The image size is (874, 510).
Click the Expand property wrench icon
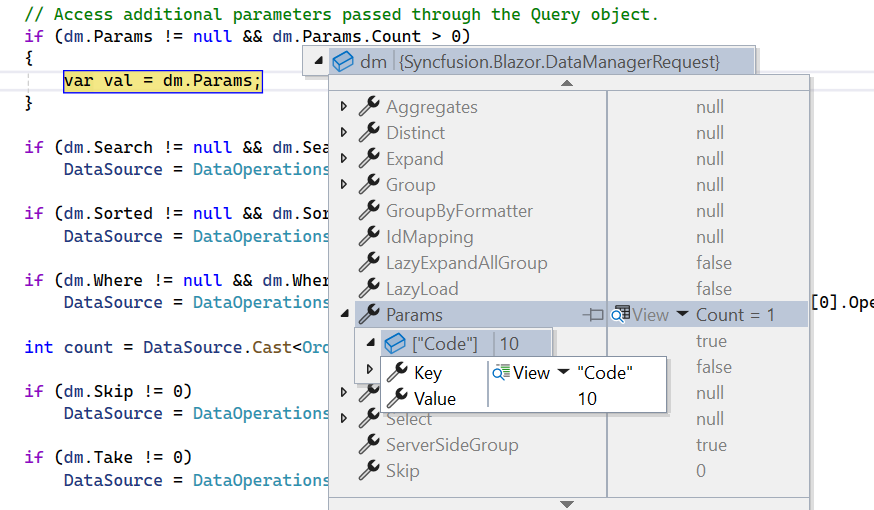(369, 158)
